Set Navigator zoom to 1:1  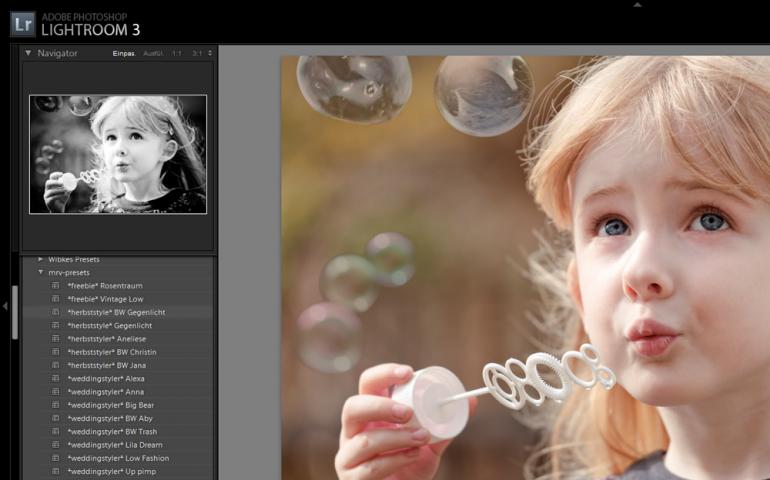coord(177,53)
